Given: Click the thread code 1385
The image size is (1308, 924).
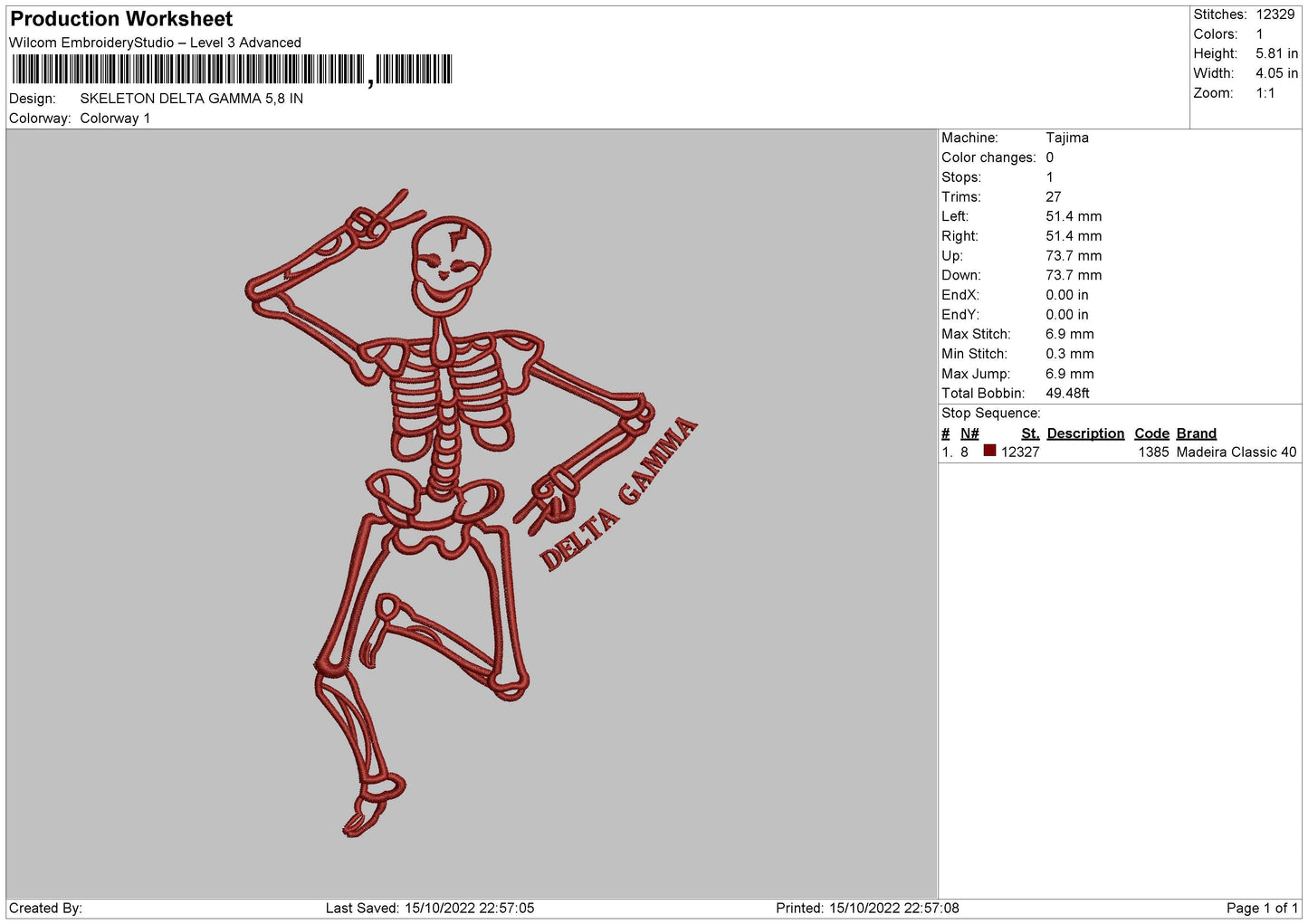Looking at the screenshot, I should (x=1153, y=452).
